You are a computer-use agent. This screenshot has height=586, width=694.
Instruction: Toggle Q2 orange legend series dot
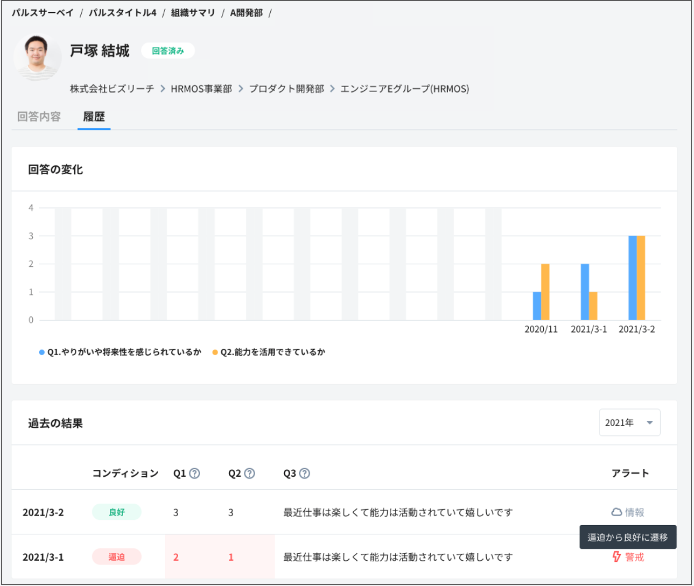click(215, 352)
